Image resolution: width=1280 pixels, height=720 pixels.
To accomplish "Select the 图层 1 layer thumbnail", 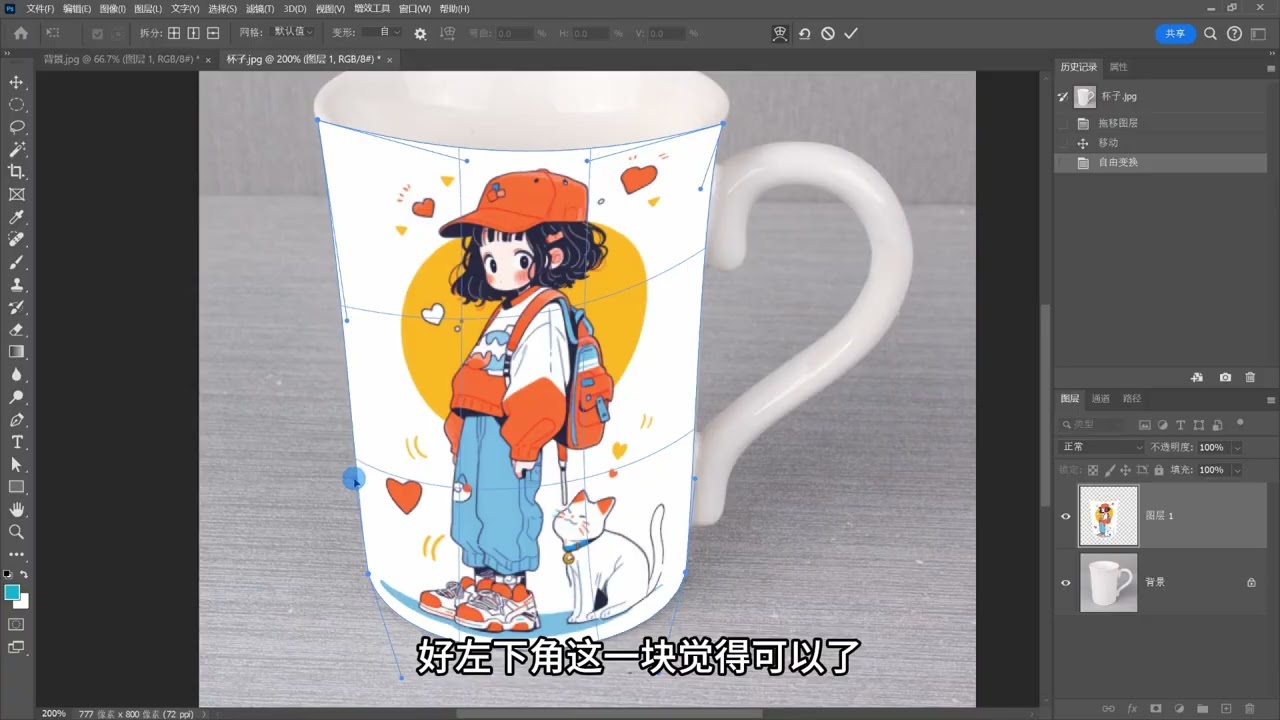I will tap(1108, 516).
